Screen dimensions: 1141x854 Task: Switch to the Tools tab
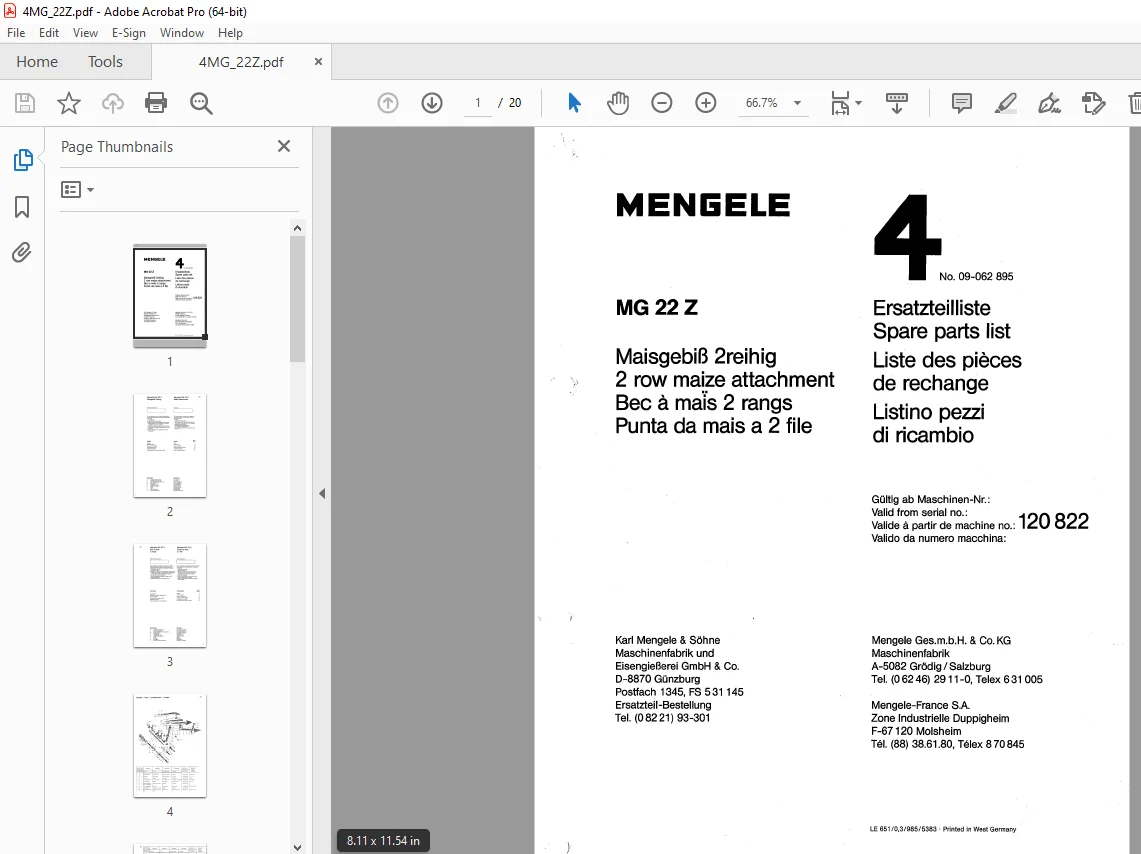point(106,62)
